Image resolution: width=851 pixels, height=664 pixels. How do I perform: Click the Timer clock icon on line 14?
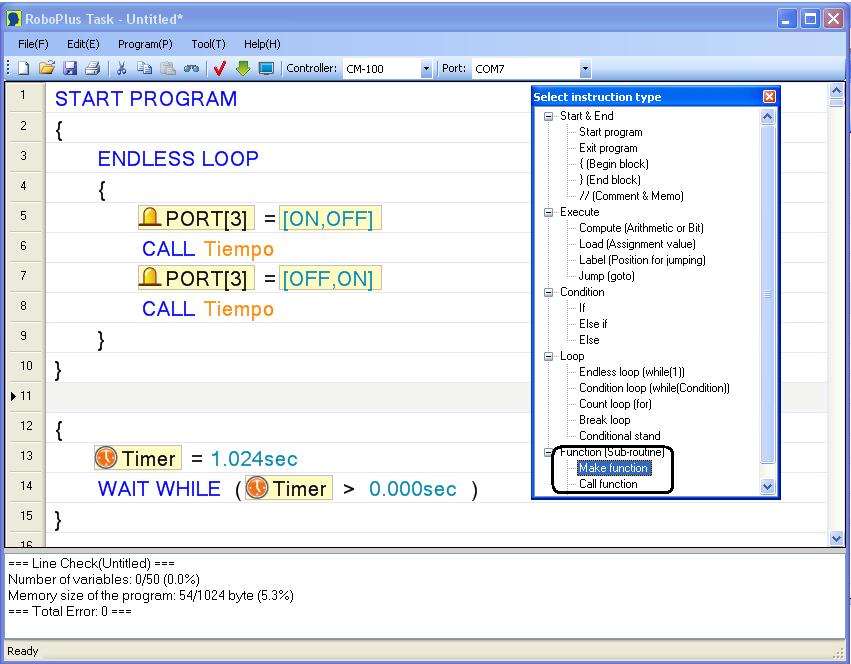(x=257, y=487)
